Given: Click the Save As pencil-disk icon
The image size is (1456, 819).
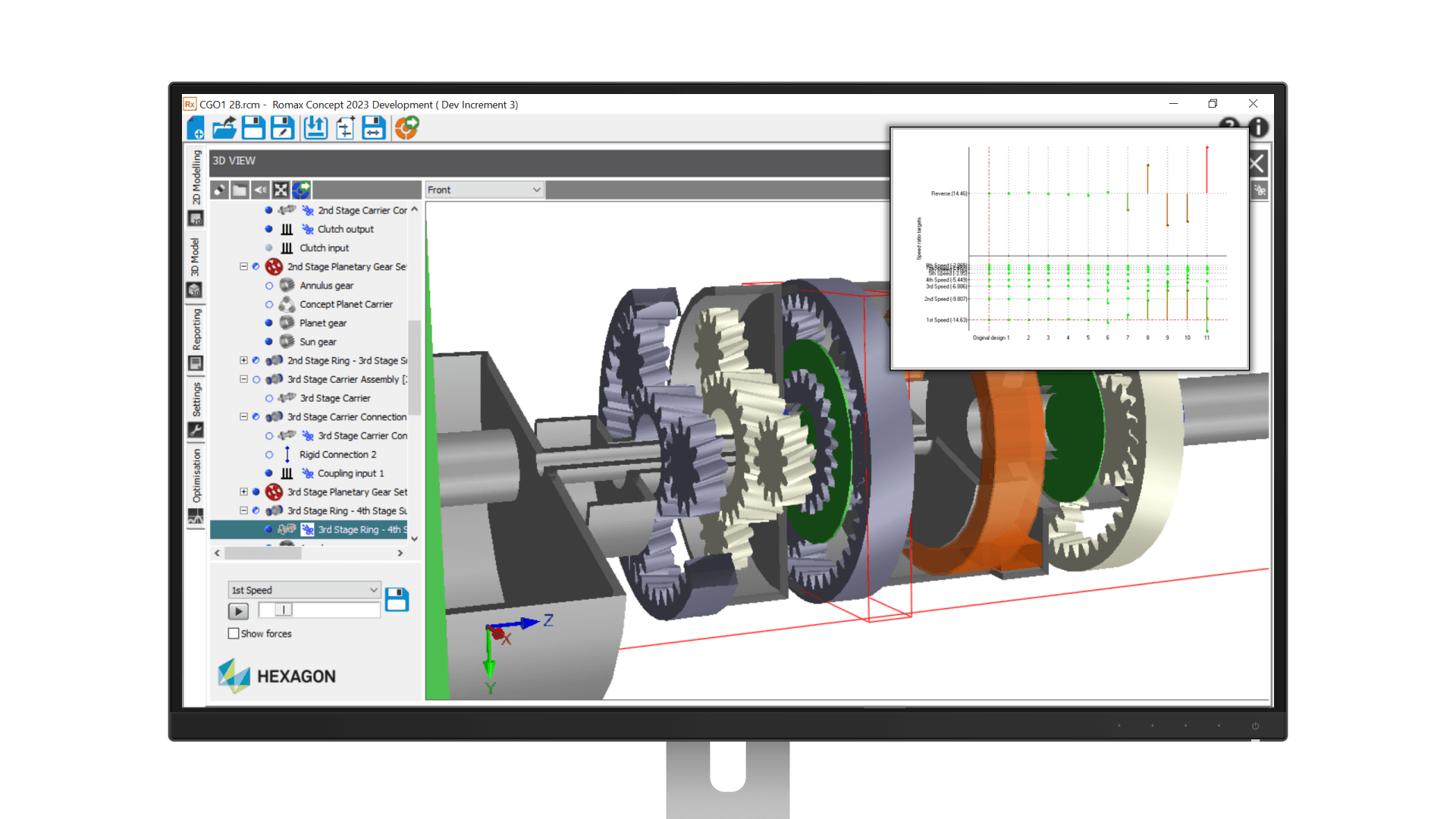Looking at the screenshot, I should [x=282, y=128].
